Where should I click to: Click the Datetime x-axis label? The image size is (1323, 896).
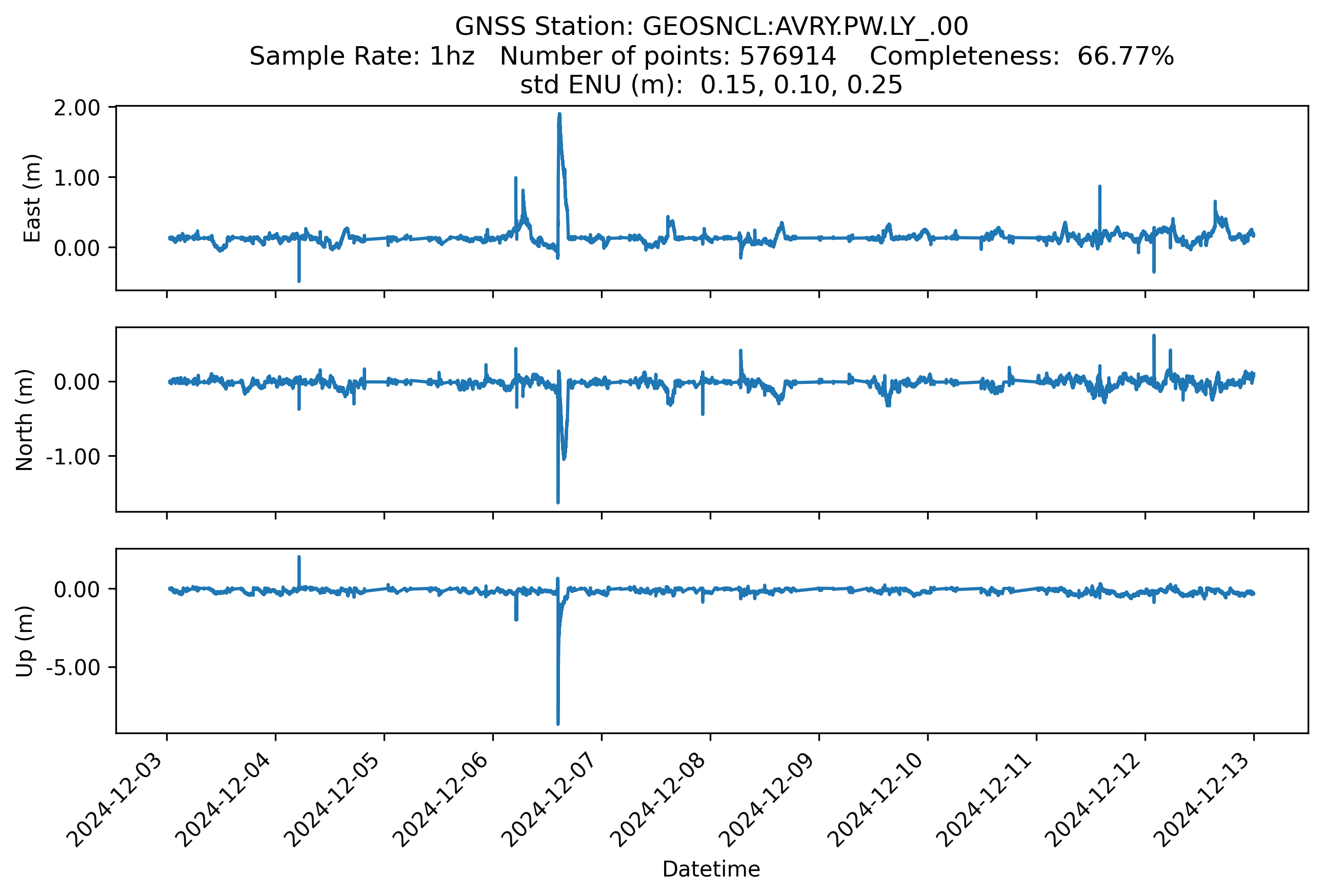(x=711, y=869)
